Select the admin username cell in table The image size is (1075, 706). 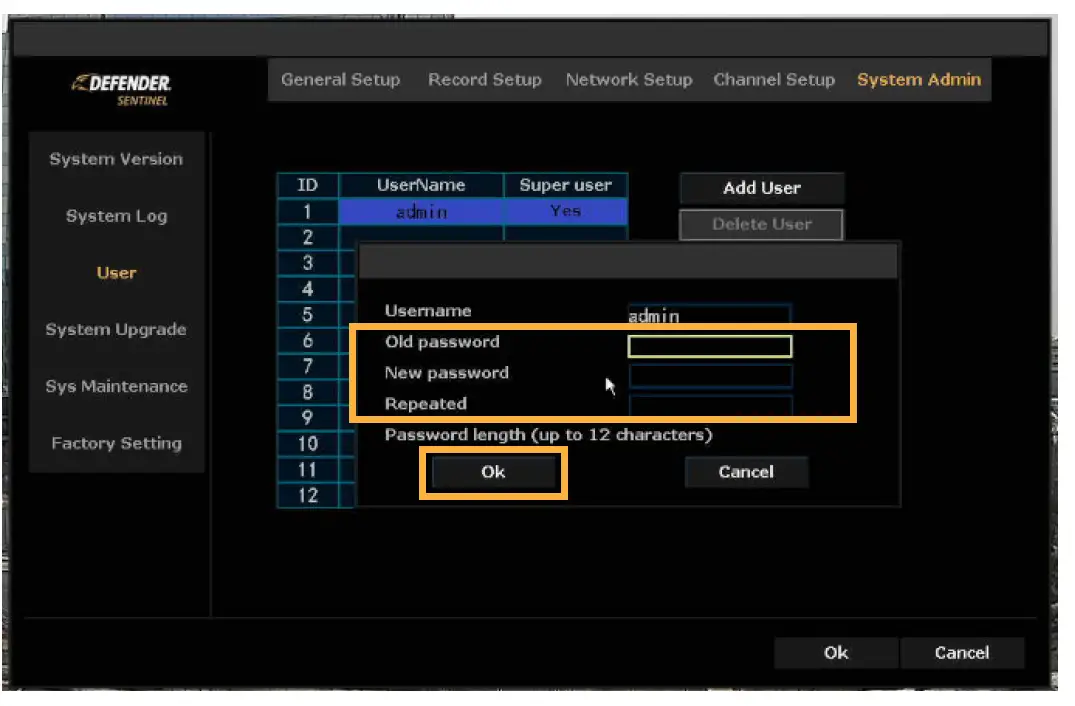tap(421, 211)
